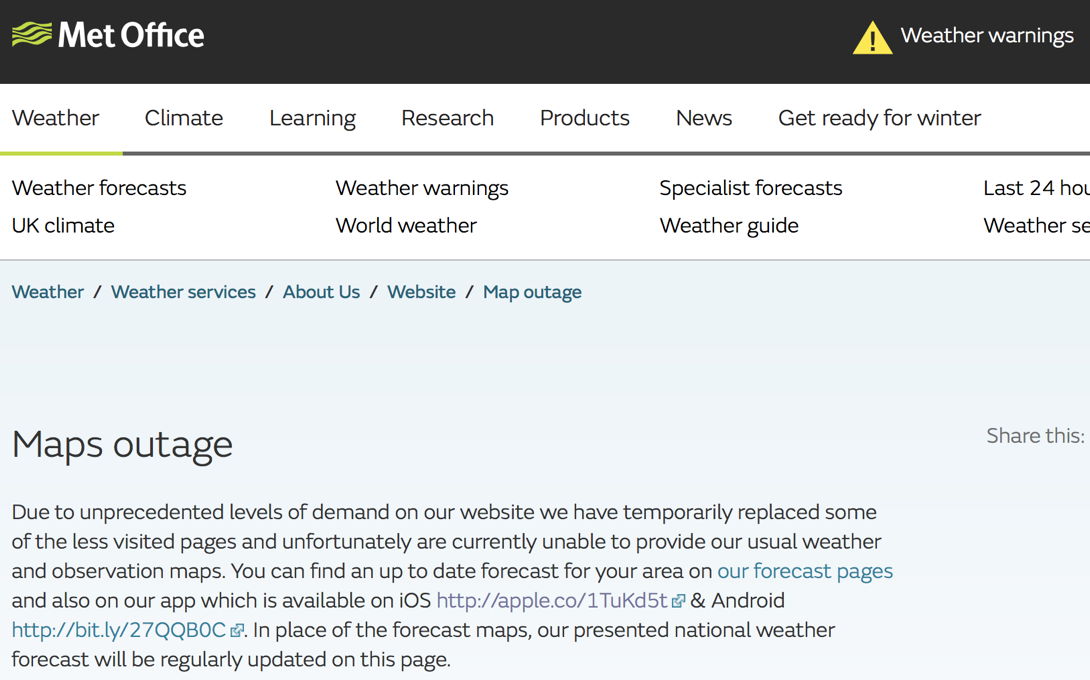
Task: Open the Weather warnings header link
Action: click(986, 36)
